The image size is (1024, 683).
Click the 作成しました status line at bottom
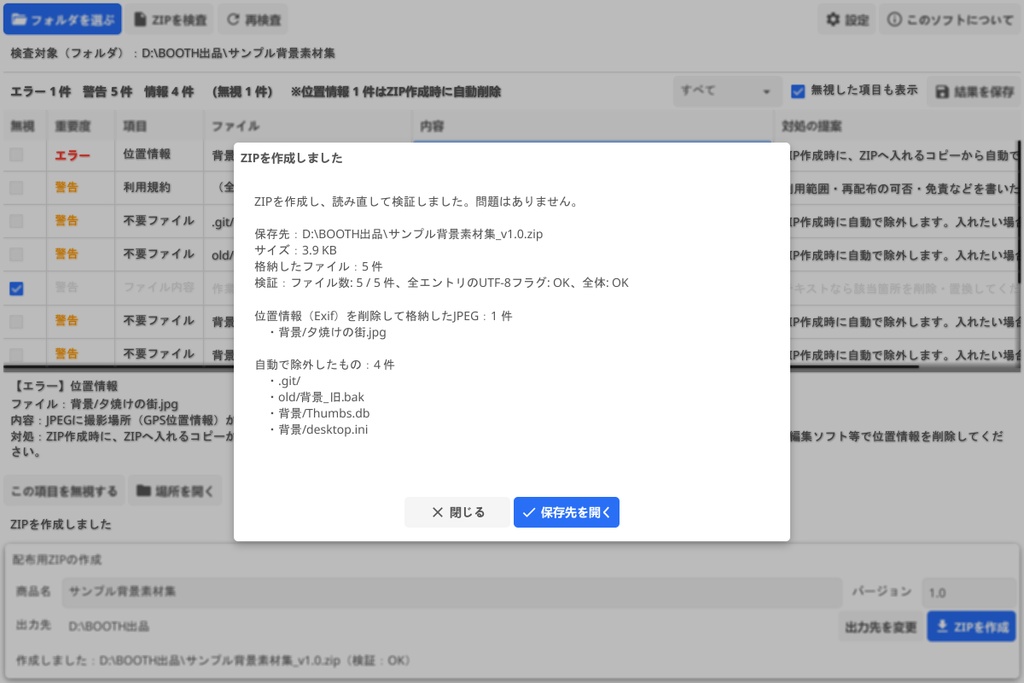(x=213, y=660)
